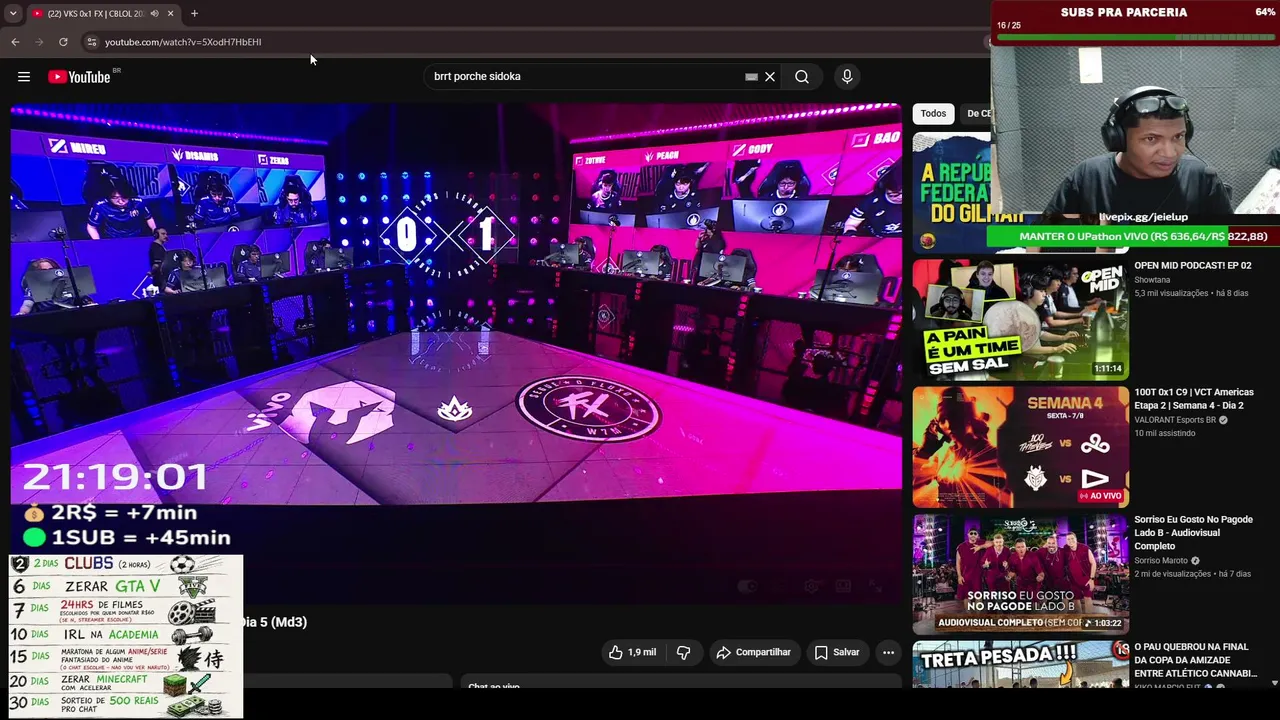Submit search with the magnifier button
Image resolution: width=1280 pixels, height=720 pixels.
coord(802,77)
